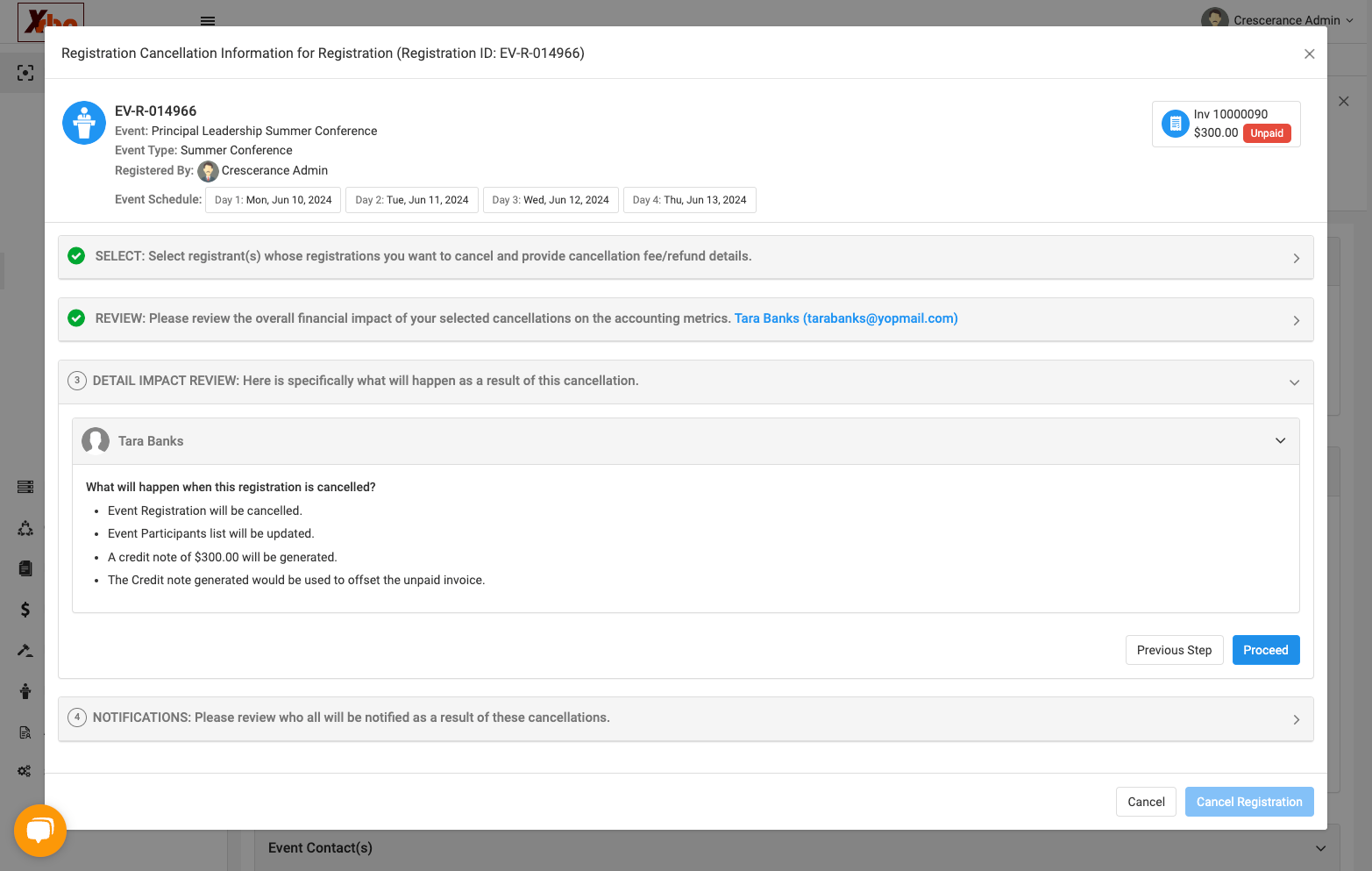Click the Xbo logo in the header

tap(51, 22)
